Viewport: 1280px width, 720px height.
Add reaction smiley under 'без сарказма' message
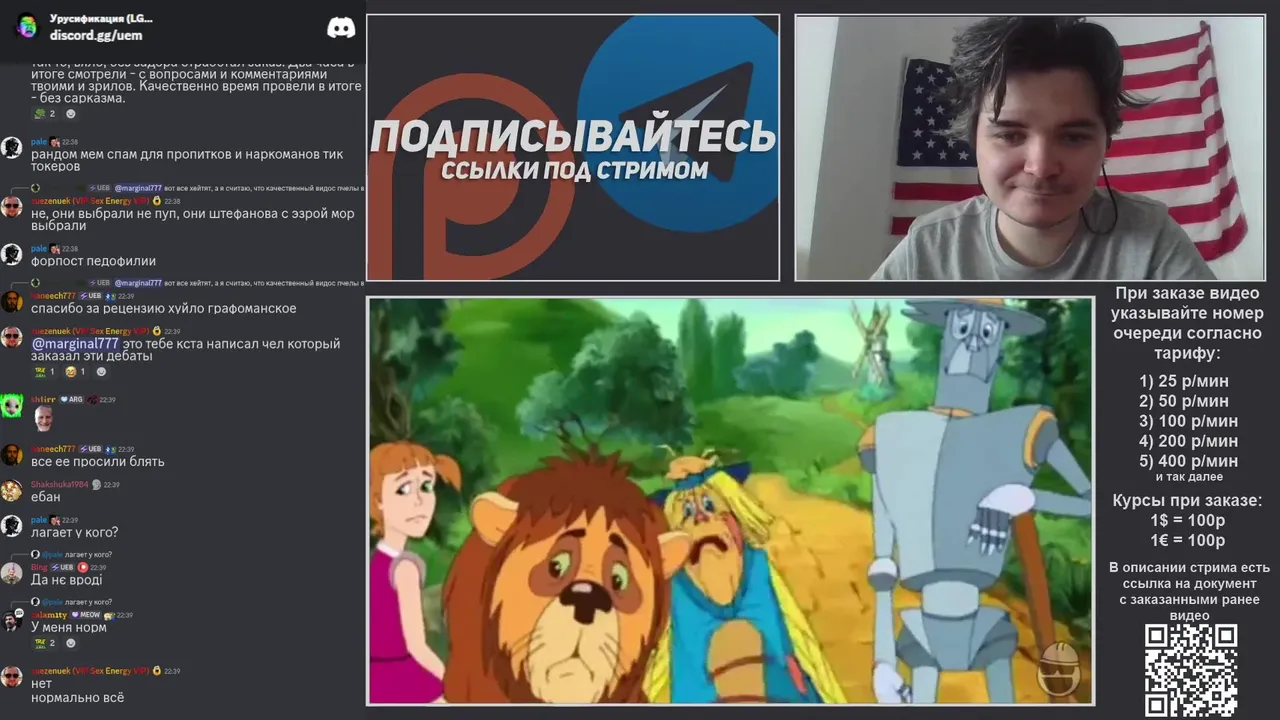click(x=71, y=114)
